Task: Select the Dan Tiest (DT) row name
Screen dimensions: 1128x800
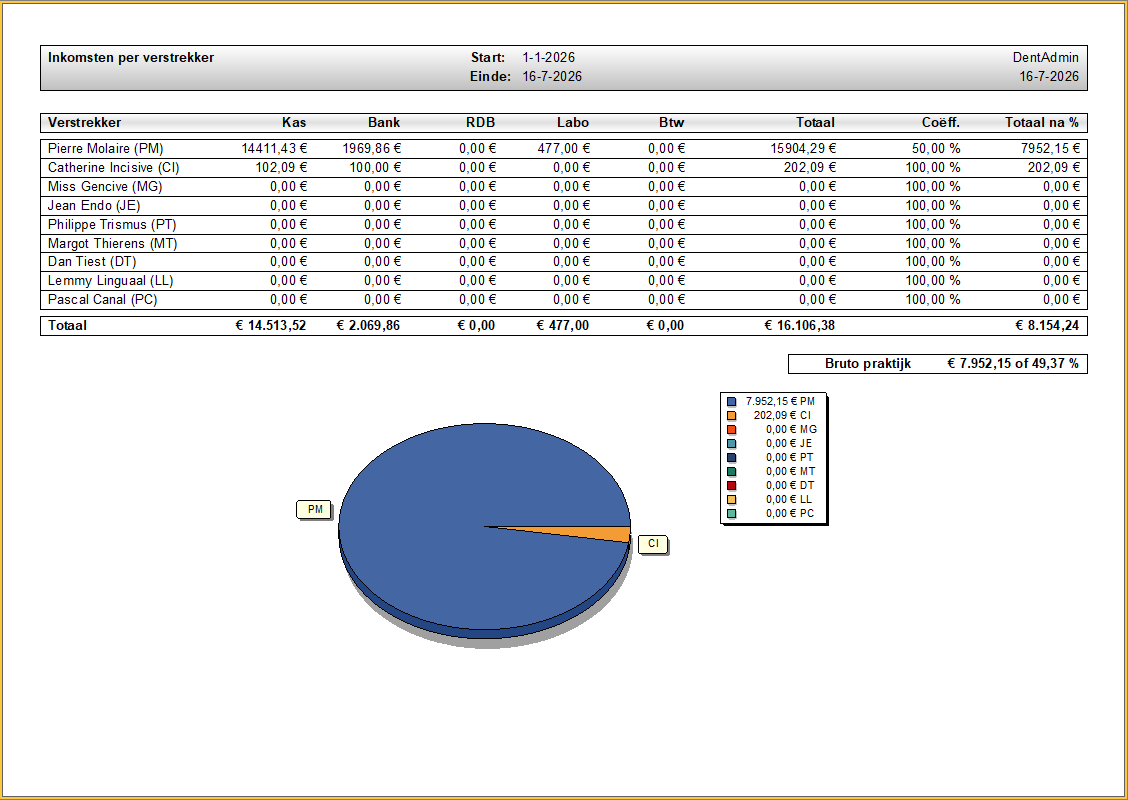Action: pos(92,261)
